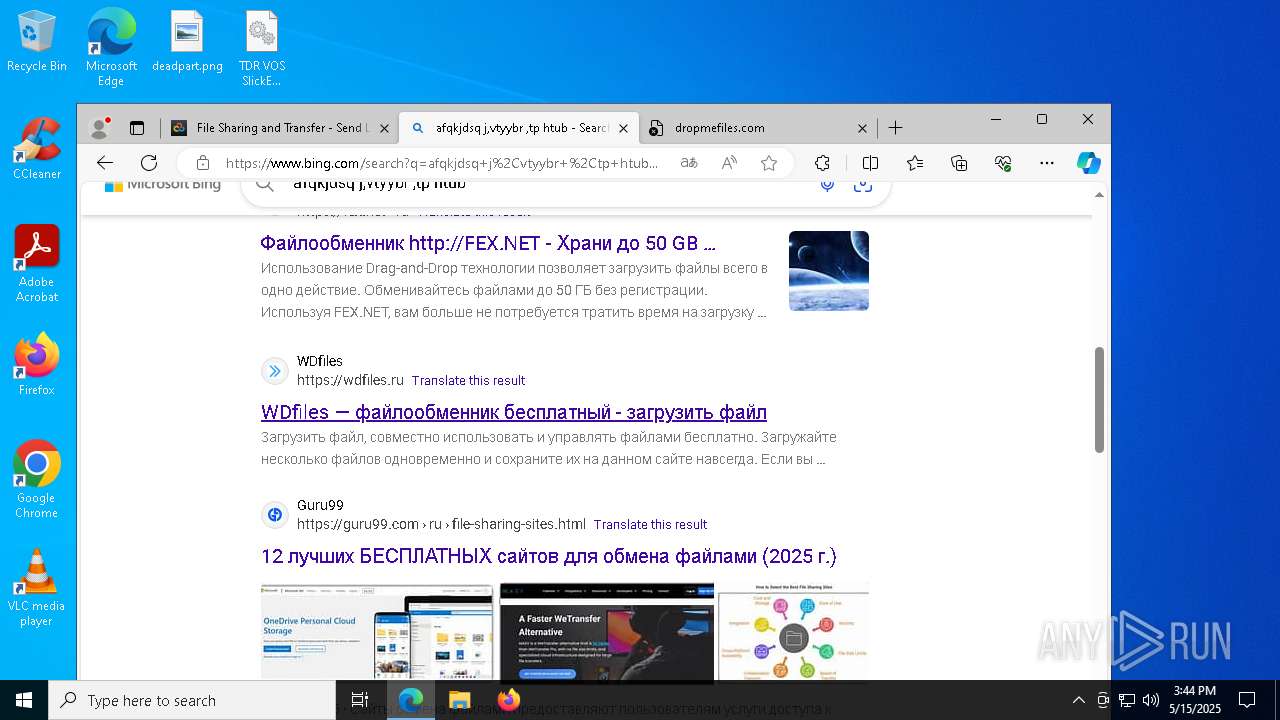Screen dimensions: 1280x720
Task: Open the Windows Start menu
Action: tap(23, 700)
